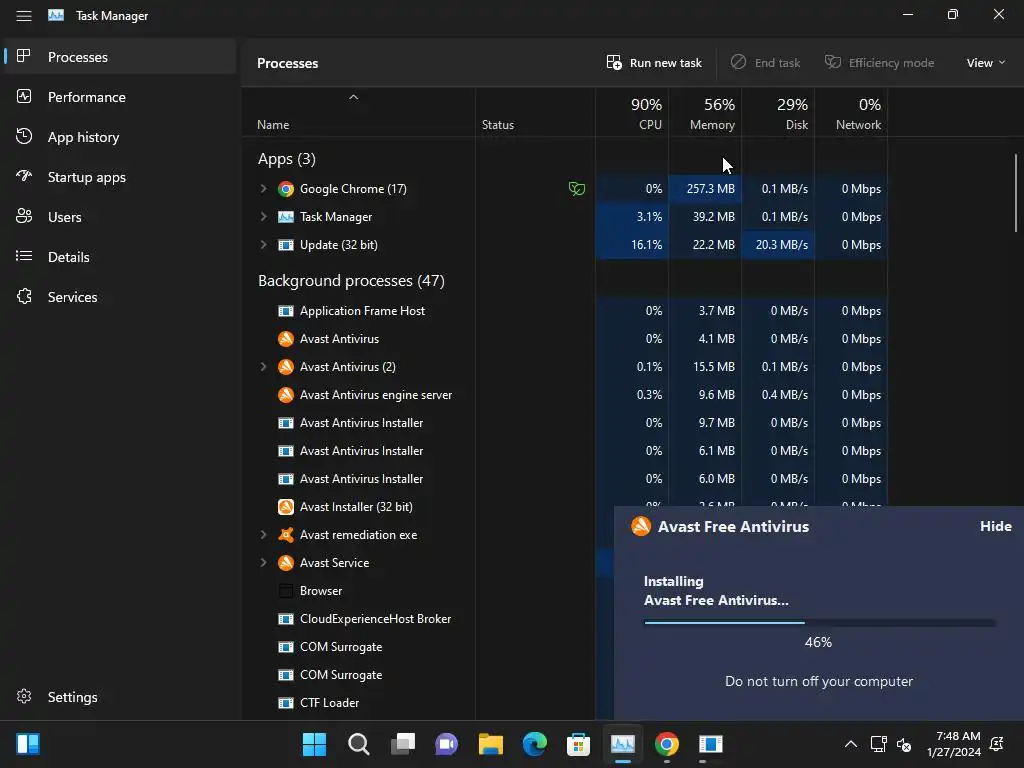Open Settings in Task Manager sidebar
Viewport: 1024px width, 768px height.
(119, 696)
